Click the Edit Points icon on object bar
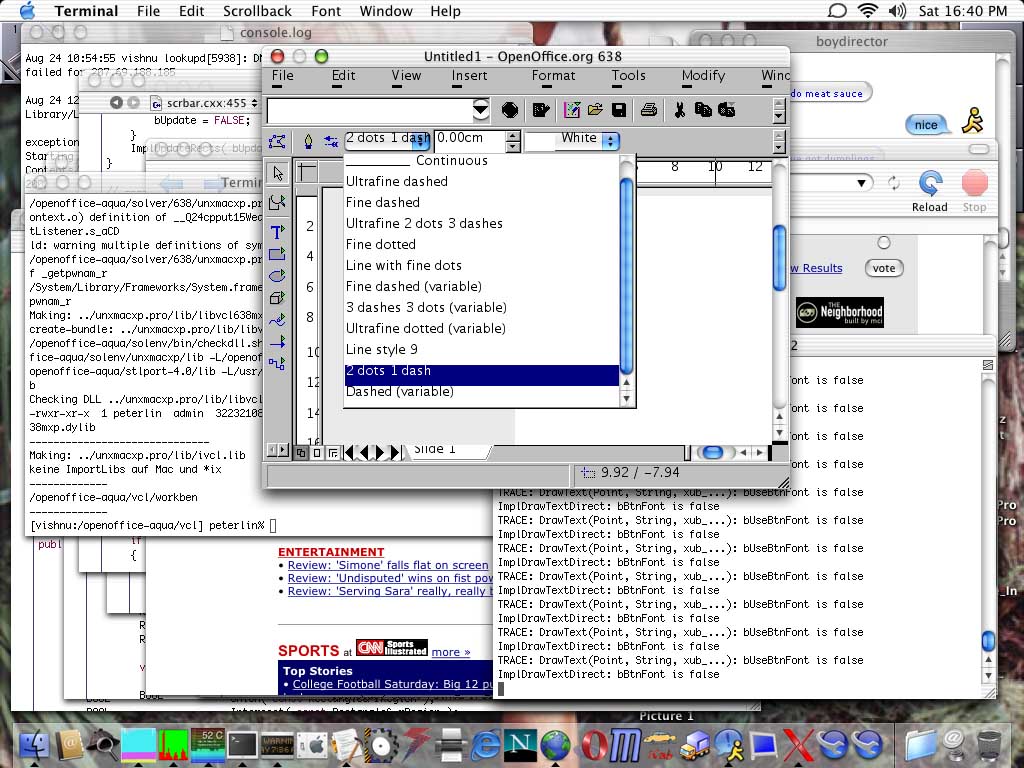The image size is (1024, 768). coord(278,141)
